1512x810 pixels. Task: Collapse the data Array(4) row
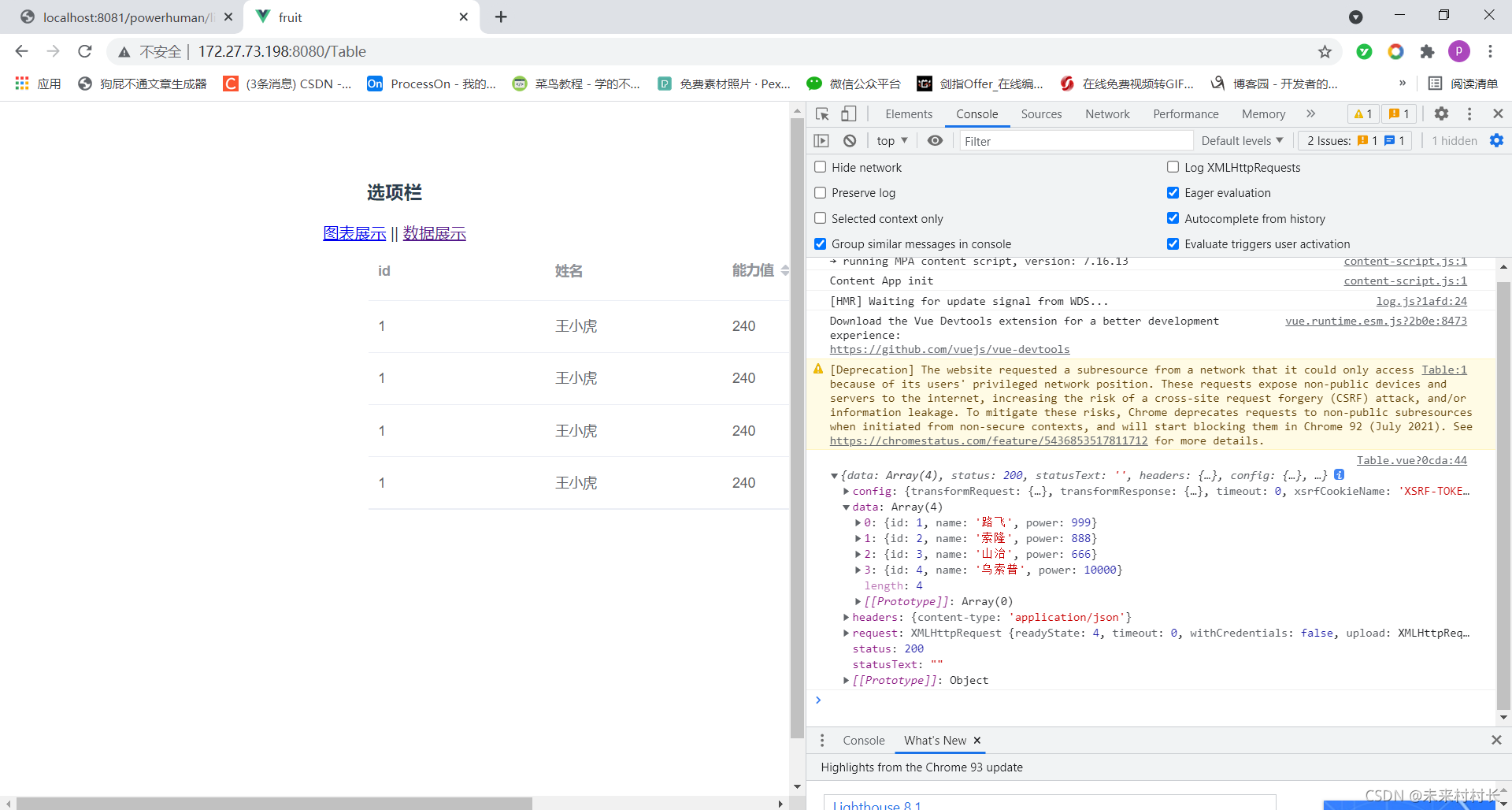[847, 507]
